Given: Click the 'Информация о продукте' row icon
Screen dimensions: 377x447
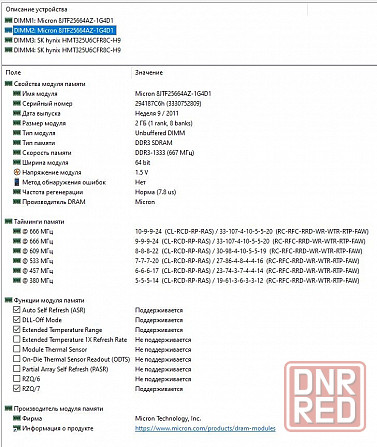Looking at the screenshot, I should [17, 428].
